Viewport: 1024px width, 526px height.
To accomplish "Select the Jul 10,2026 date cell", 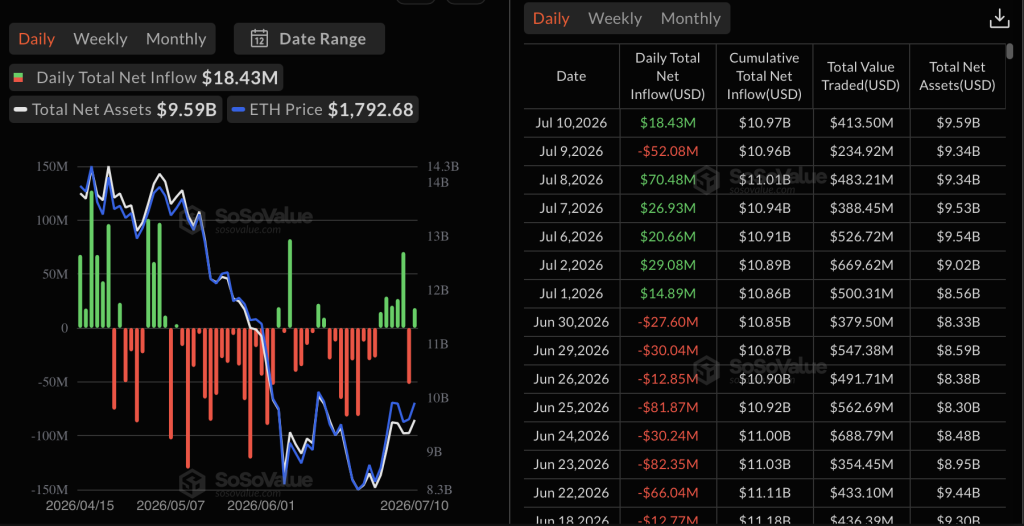I will coord(571,123).
